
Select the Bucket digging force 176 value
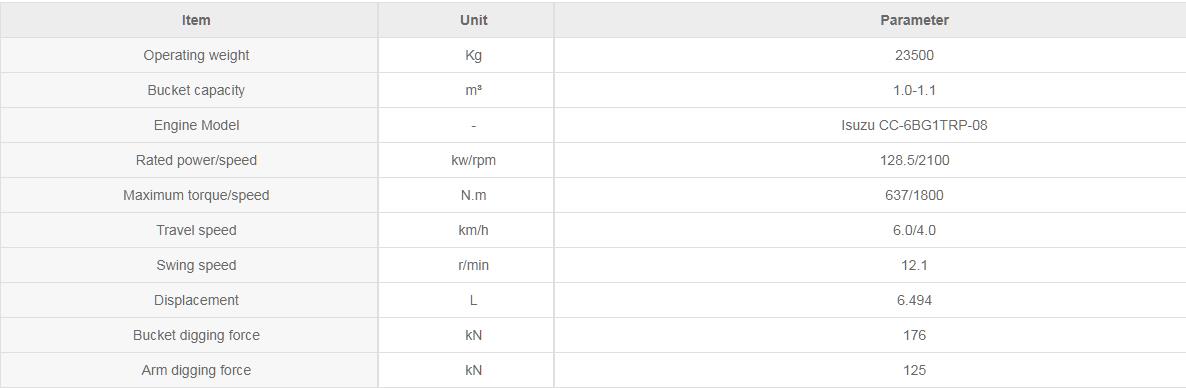click(914, 334)
